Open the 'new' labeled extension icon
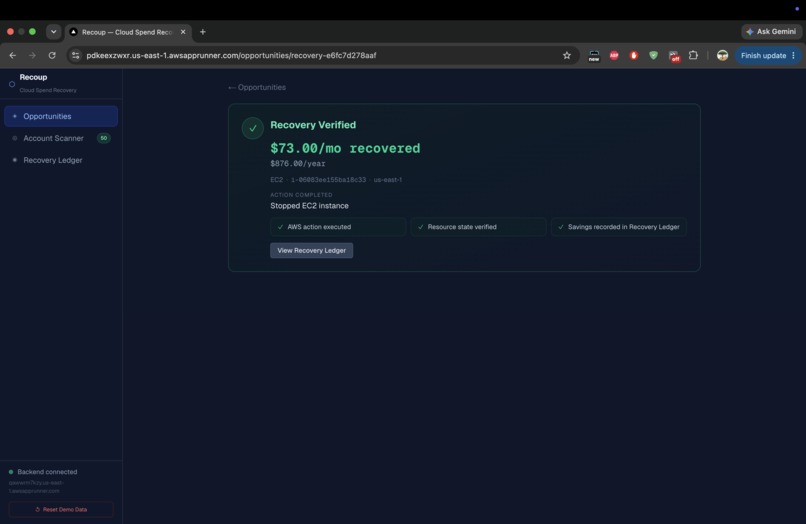Screen dimensions: 806x524 click(x=594, y=56)
